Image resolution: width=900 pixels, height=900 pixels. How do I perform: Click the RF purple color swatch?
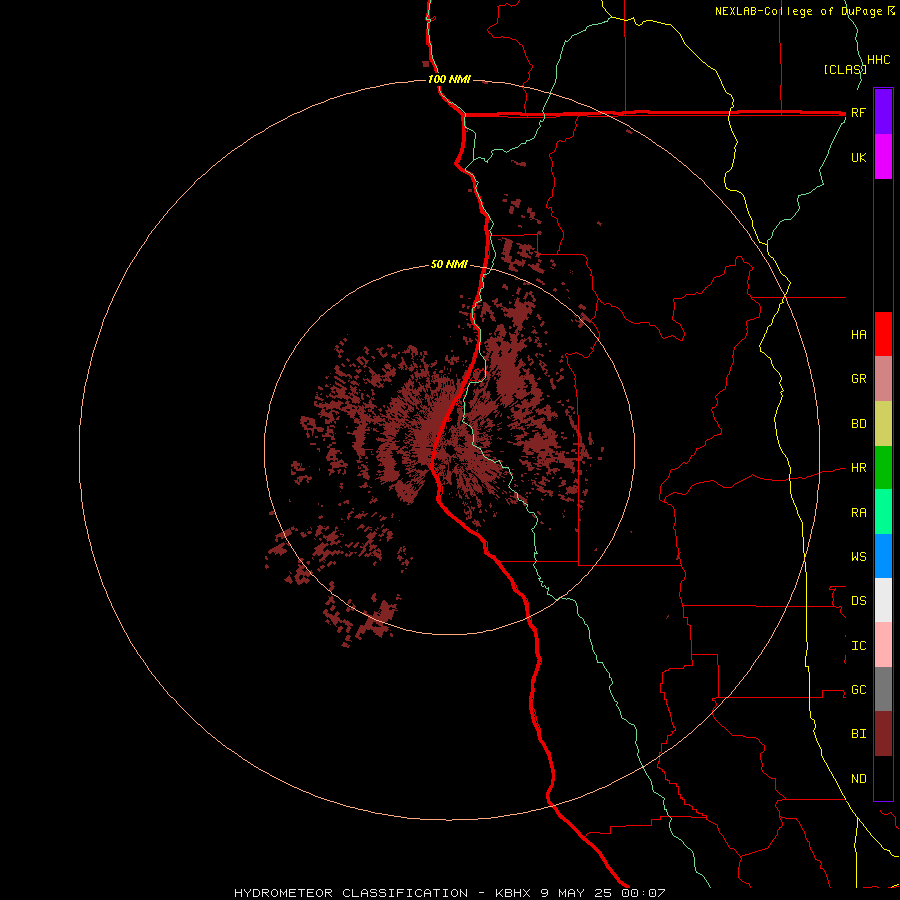pyautogui.click(x=883, y=112)
